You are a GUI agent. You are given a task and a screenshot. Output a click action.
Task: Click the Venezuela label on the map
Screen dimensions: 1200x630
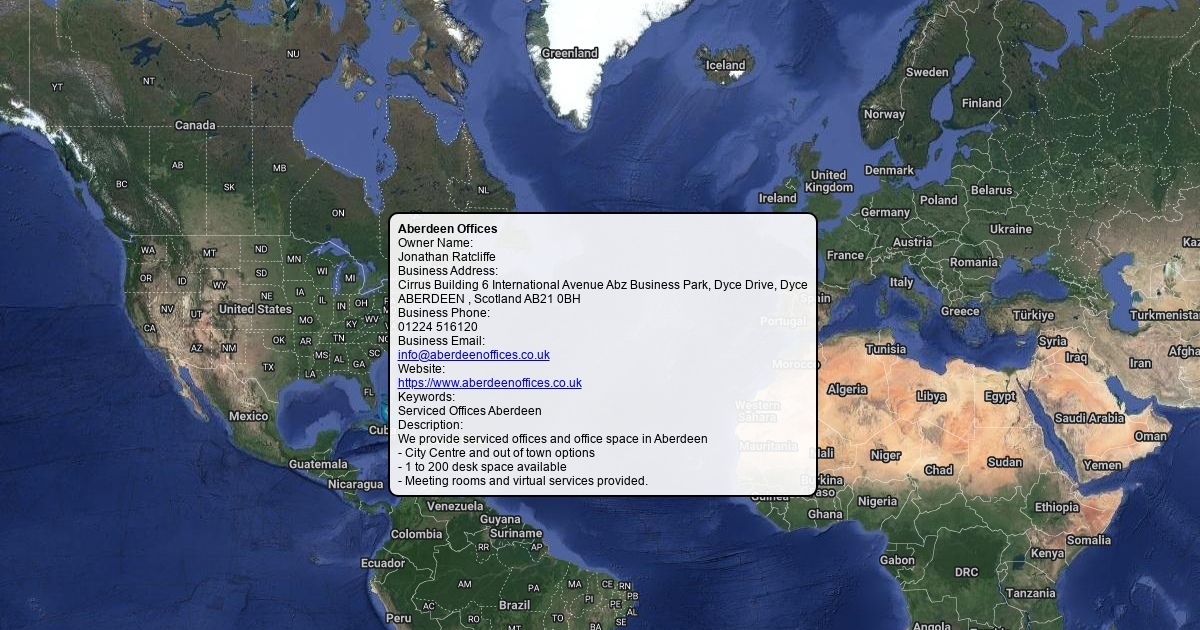pyautogui.click(x=455, y=506)
